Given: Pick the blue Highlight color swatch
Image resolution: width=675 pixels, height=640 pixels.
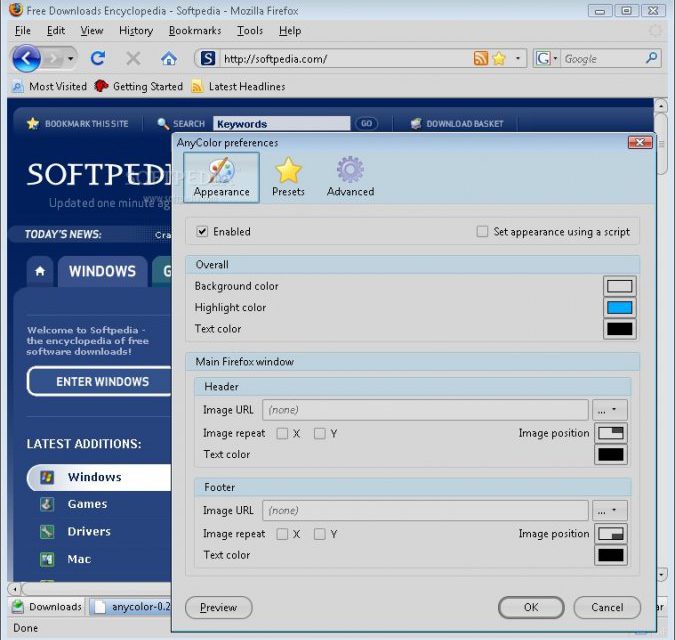Looking at the screenshot, I should (619, 308).
